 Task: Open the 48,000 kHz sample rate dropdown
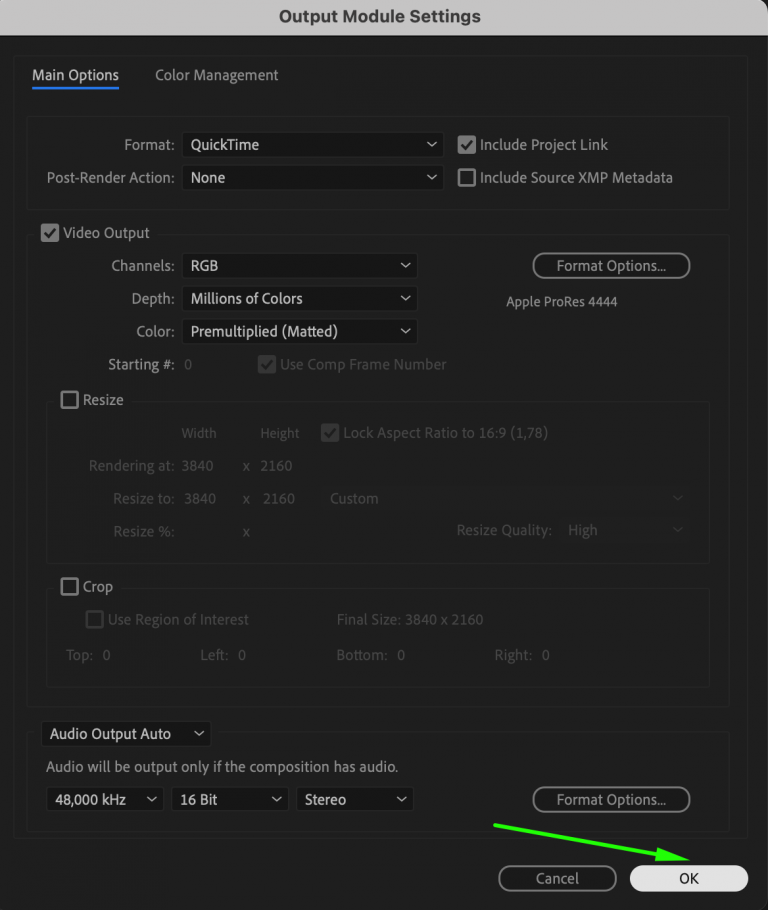point(103,799)
